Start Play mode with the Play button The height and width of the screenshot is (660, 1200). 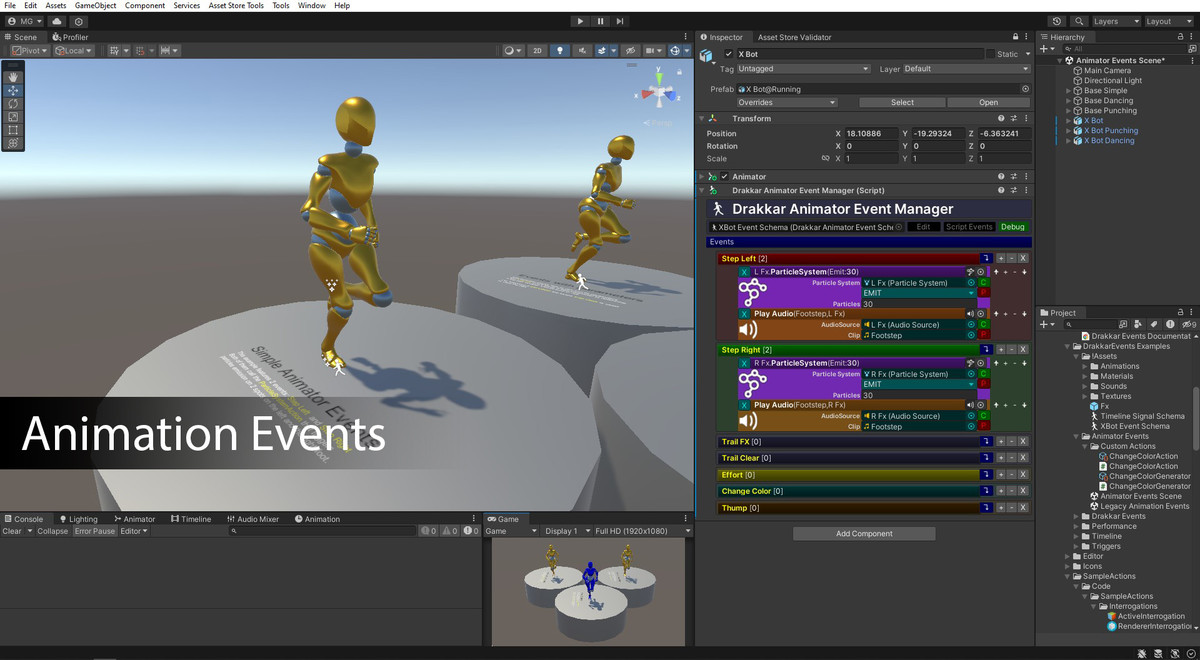[x=580, y=21]
